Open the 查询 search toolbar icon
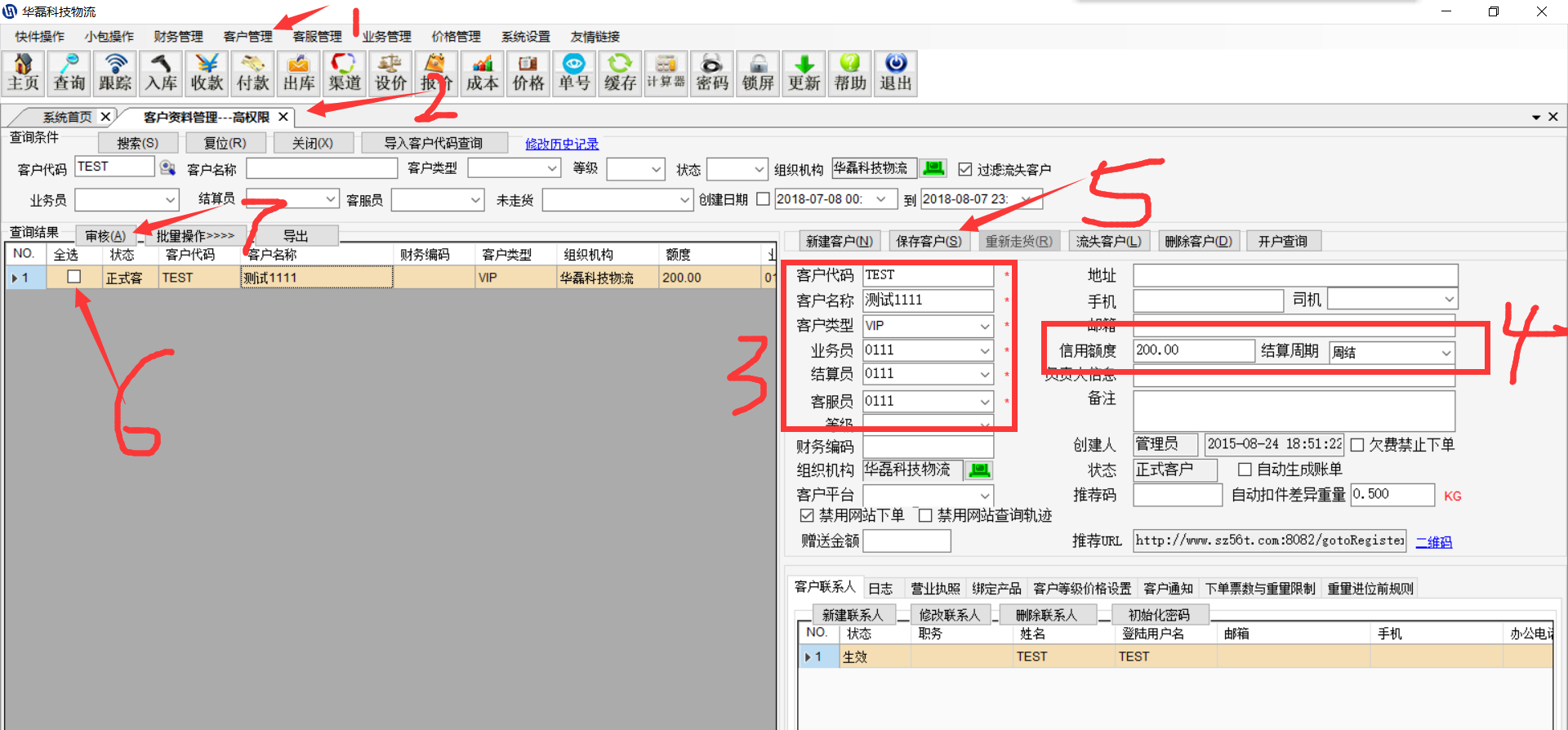Image resolution: width=1568 pixels, height=730 pixels. (x=69, y=73)
